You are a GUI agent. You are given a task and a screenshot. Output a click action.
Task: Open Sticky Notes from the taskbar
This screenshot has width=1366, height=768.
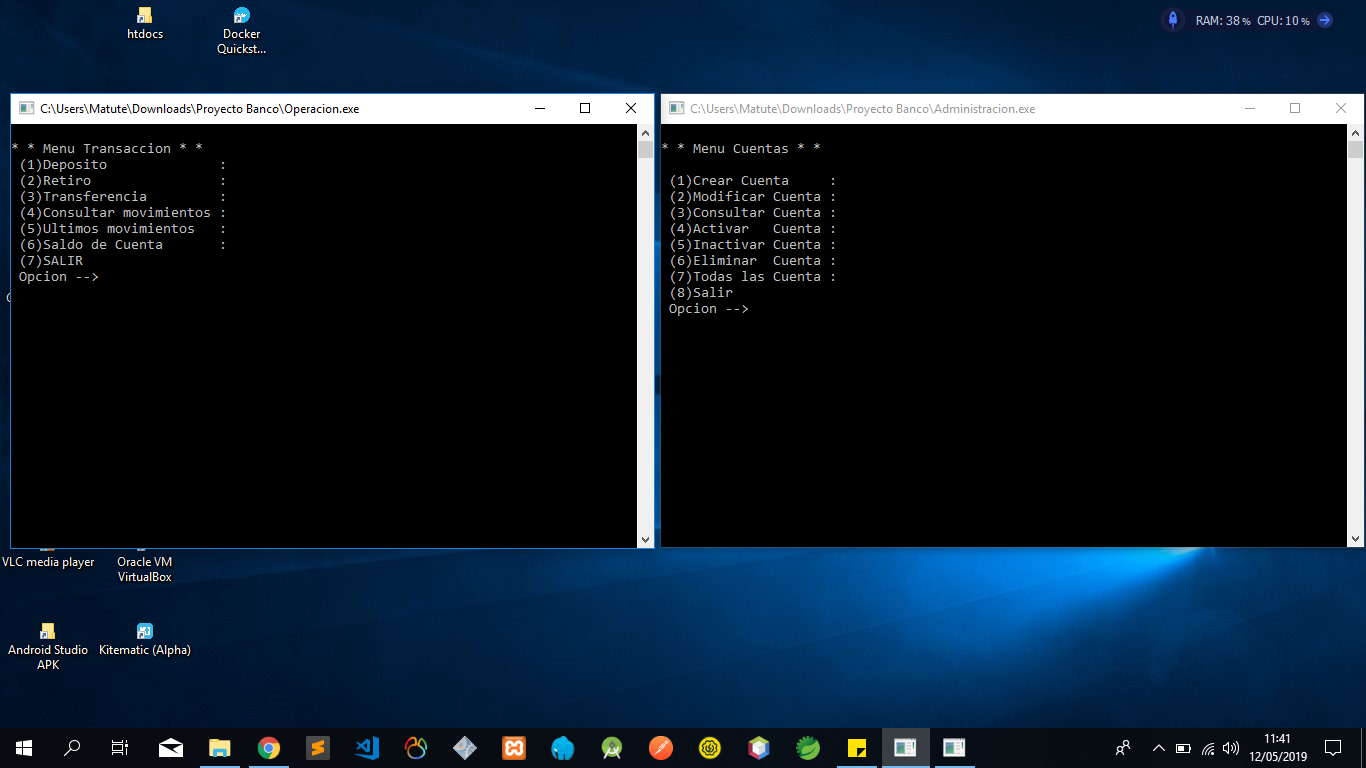pyautogui.click(x=857, y=748)
